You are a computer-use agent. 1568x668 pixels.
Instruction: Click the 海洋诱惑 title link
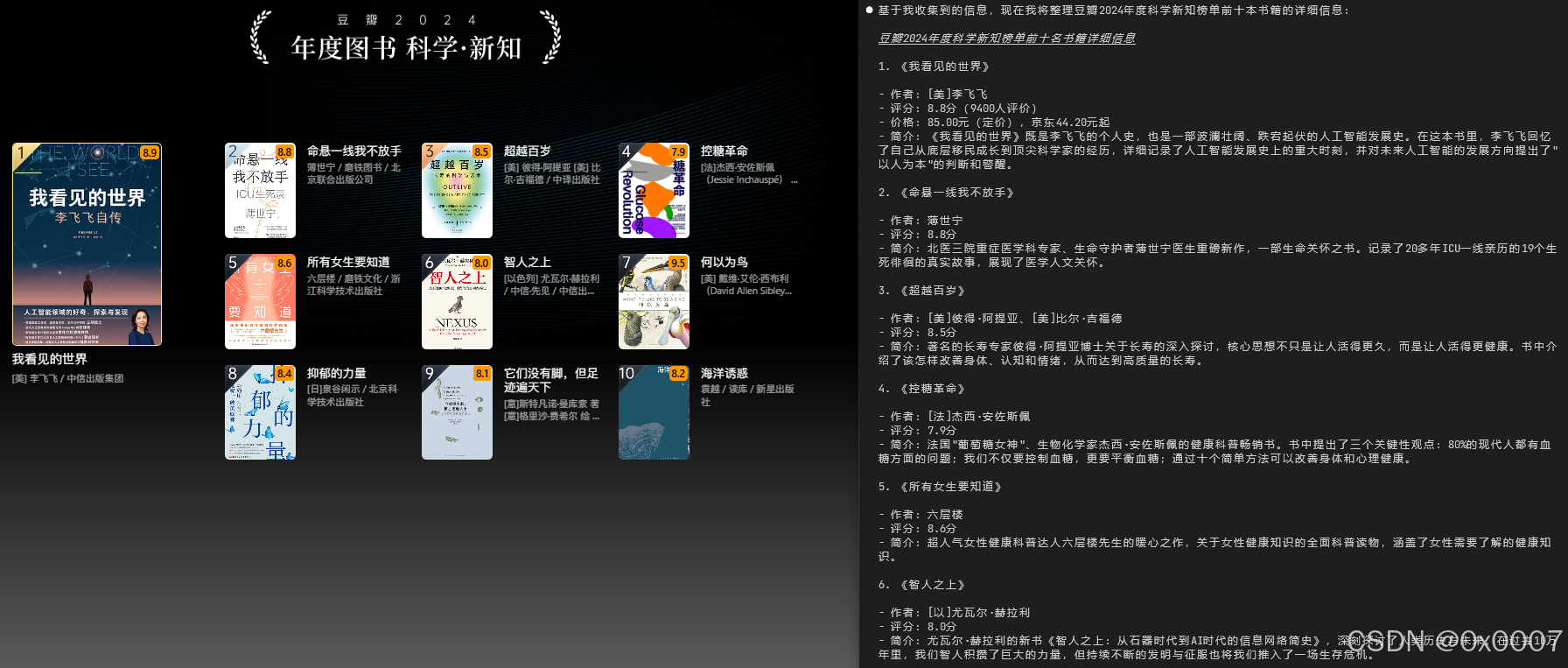tap(724, 374)
